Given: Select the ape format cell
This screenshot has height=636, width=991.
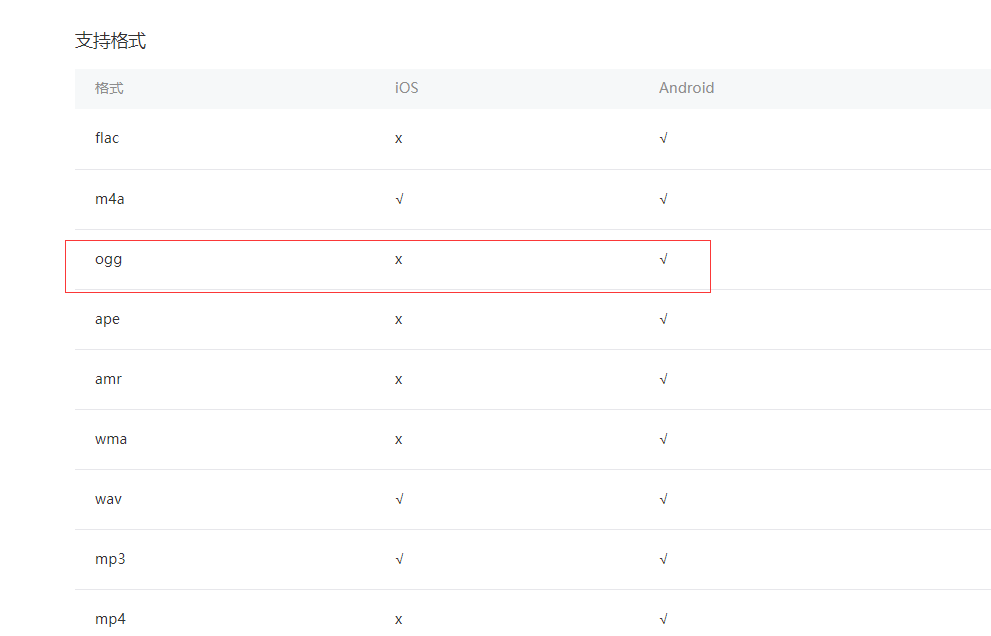Looking at the screenshot, I should (x=107, y=320).
